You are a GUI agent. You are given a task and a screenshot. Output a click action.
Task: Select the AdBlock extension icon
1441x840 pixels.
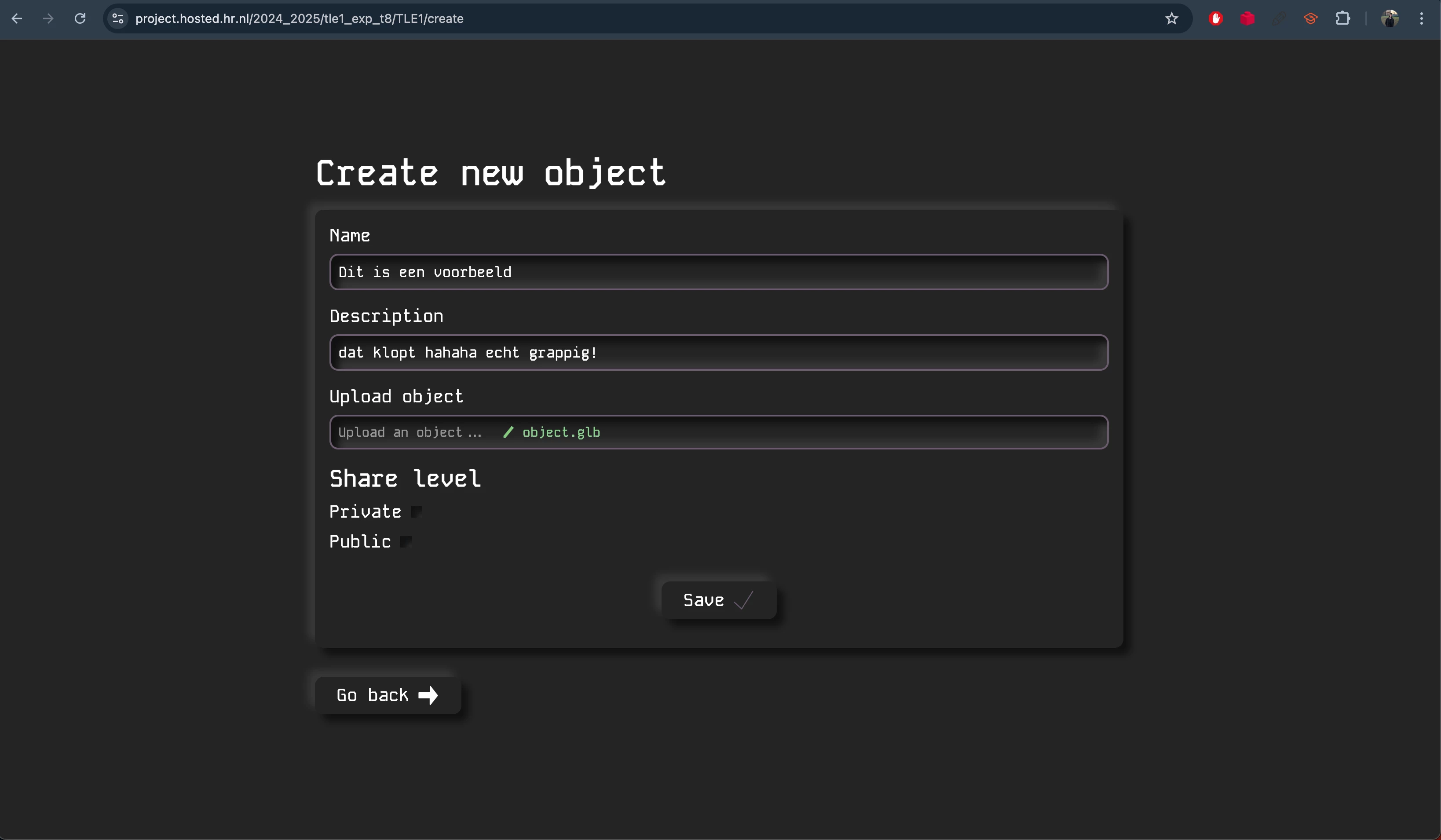click(1216, 18)
